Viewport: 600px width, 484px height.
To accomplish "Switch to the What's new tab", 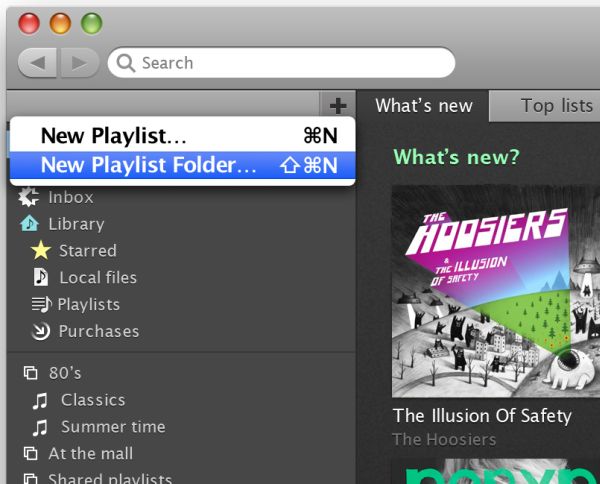I will [424, 106].
